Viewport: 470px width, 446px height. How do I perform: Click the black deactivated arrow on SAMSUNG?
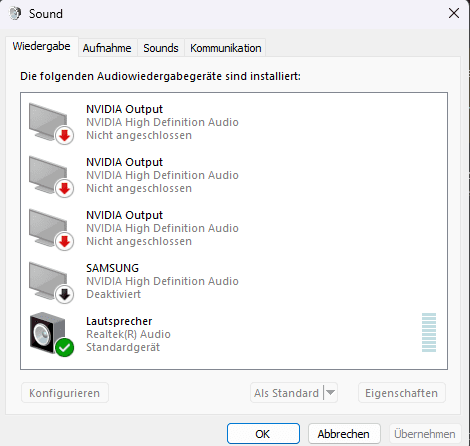[x=65, y=294]
